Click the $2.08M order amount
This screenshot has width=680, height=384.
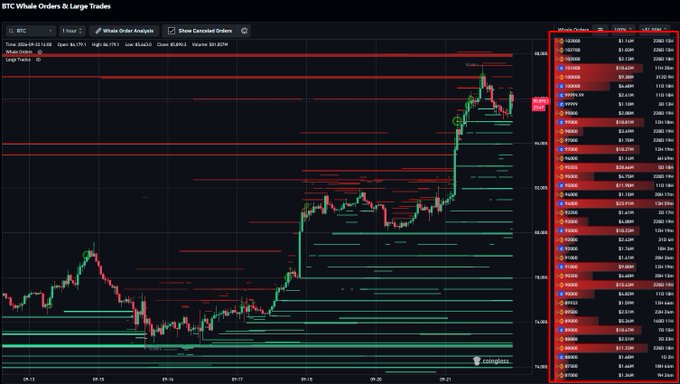(626, 113)
